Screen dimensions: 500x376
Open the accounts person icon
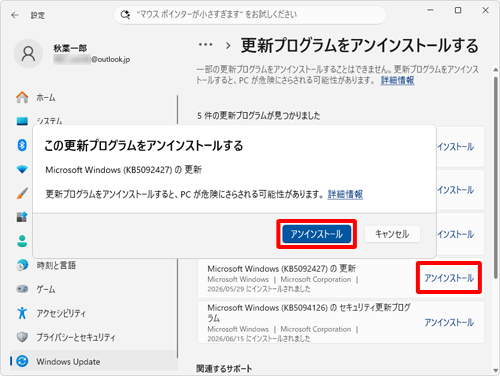click(x=22, y=241)
